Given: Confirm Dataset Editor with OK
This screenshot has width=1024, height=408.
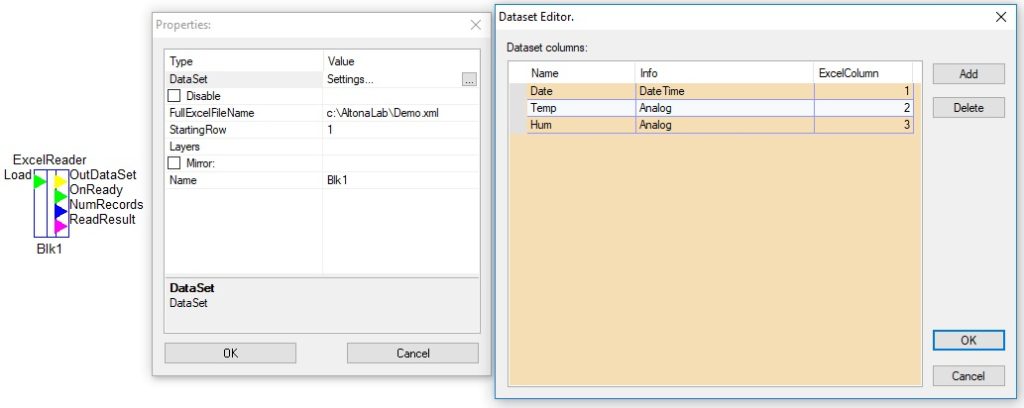Looking at the screenshot, I should (x=968, y=340).
